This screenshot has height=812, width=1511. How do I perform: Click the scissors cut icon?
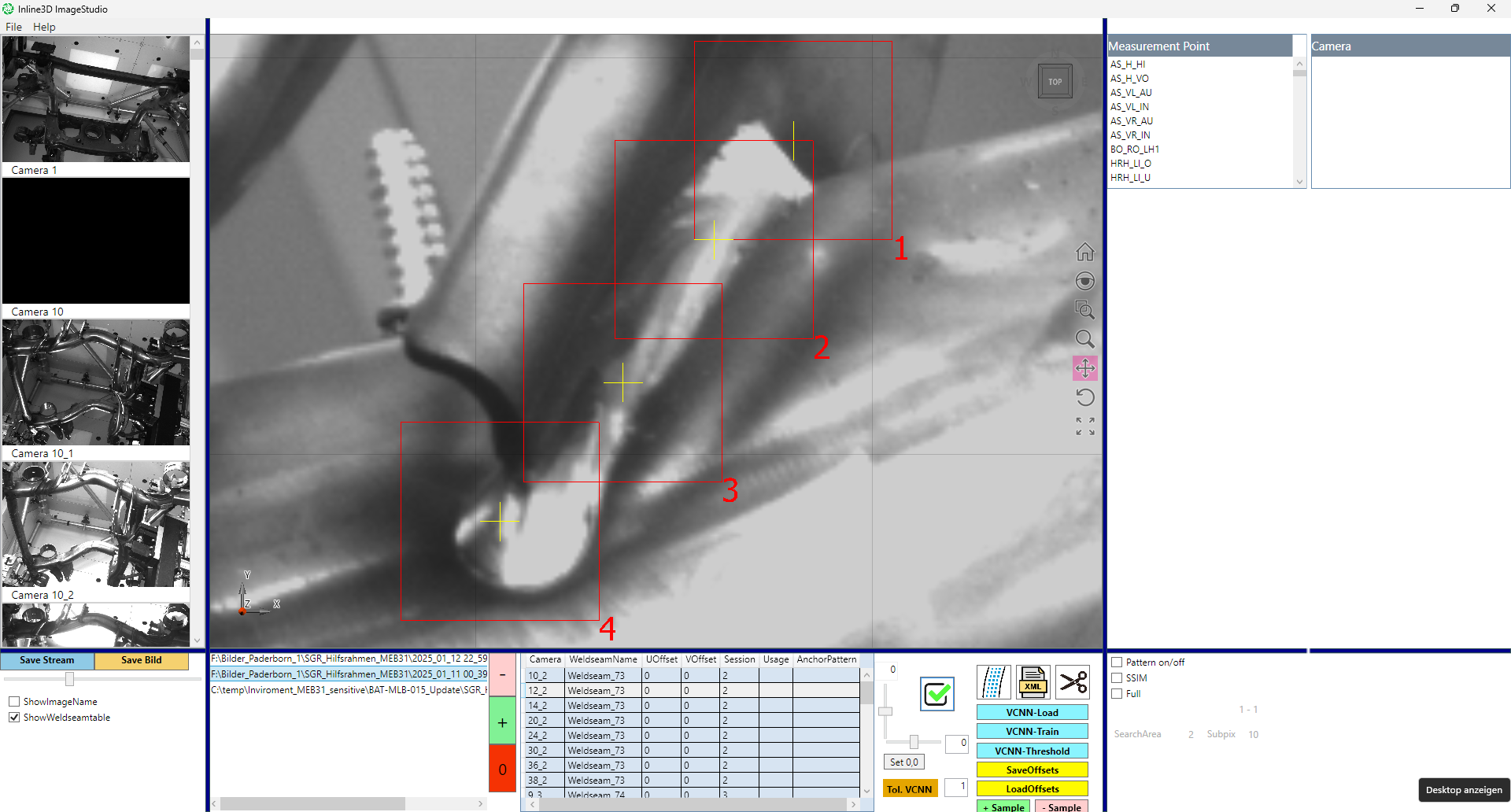pyautogui.click(x=1073, y=682)
